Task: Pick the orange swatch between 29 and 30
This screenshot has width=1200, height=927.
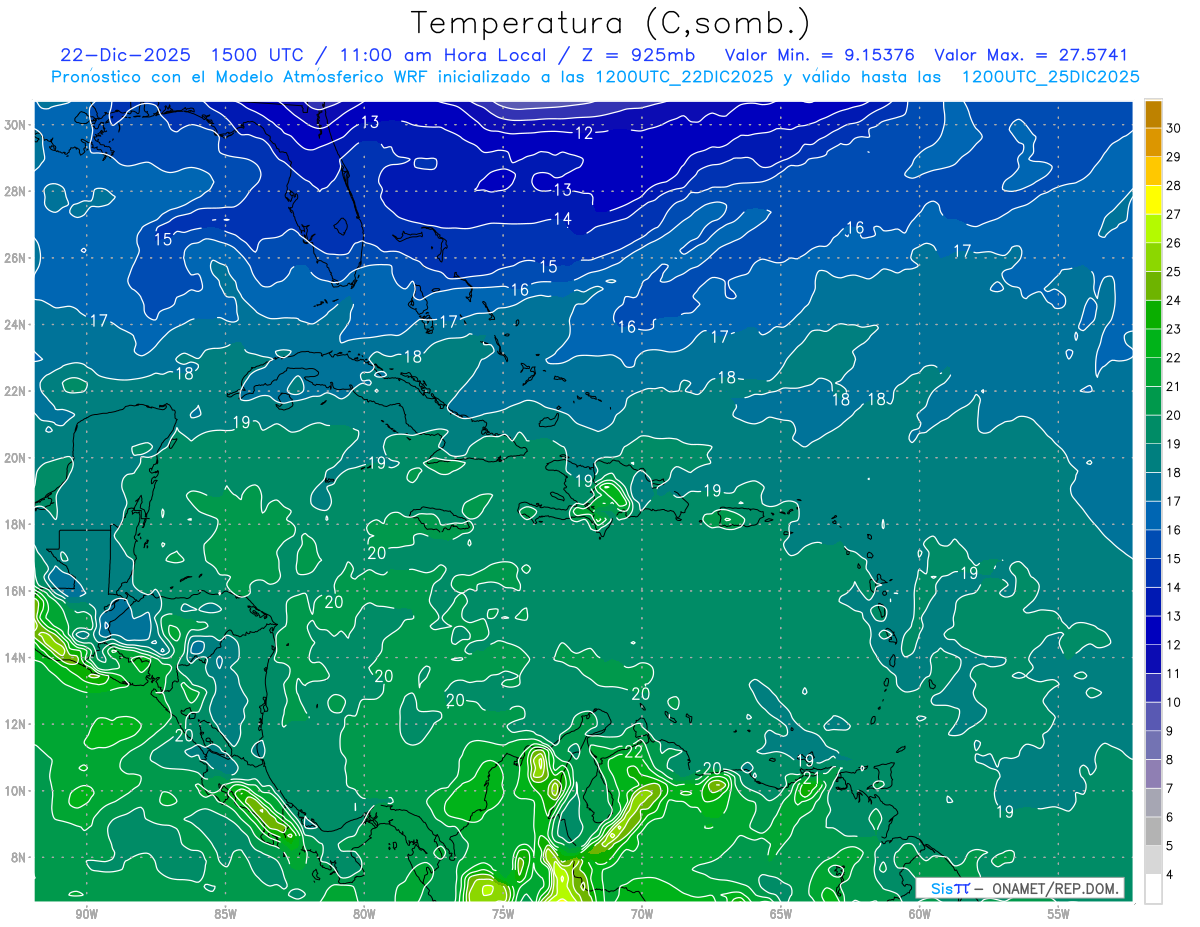Action: coord(1154,143)
